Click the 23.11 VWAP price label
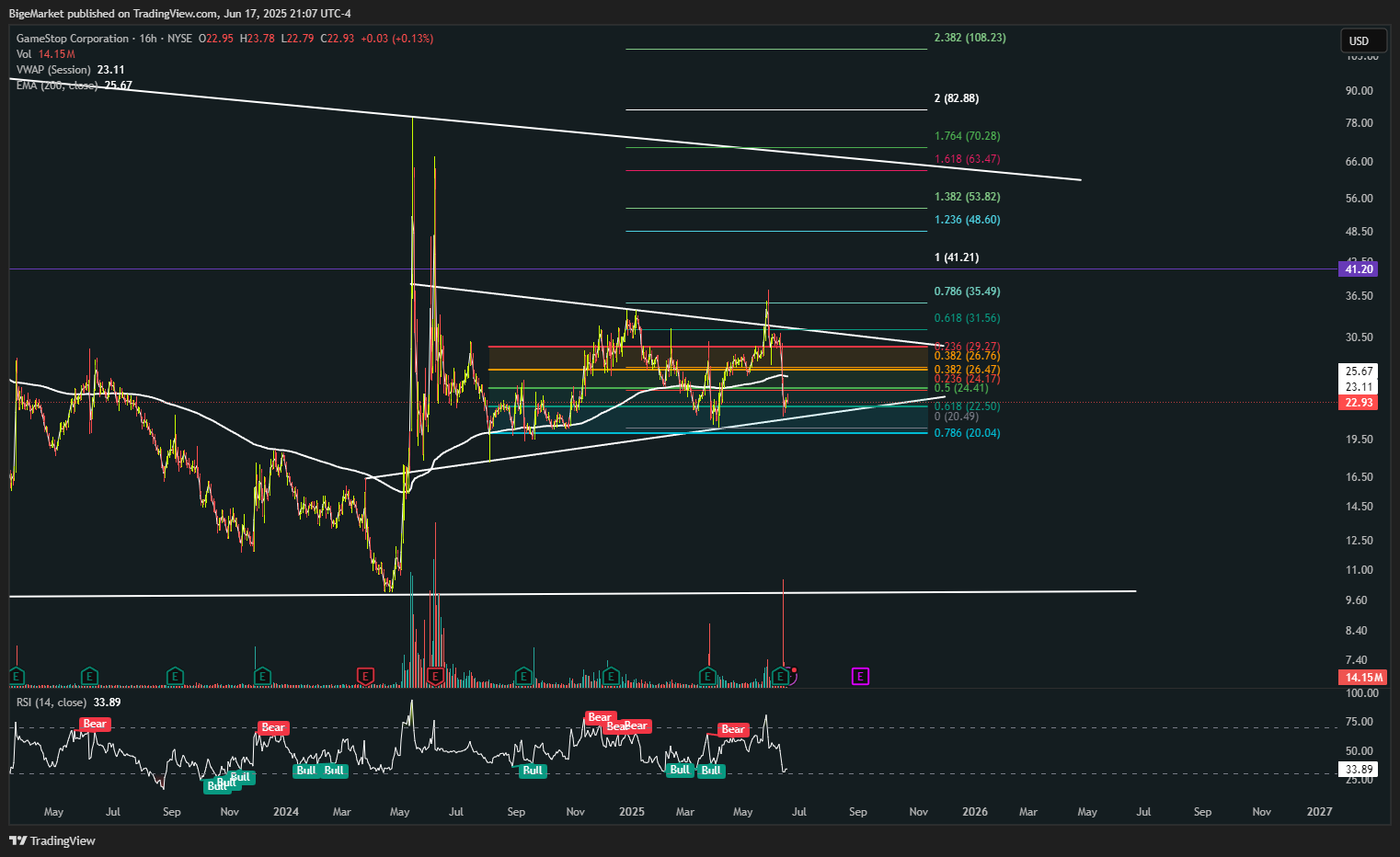 [x=1359, y=387]
